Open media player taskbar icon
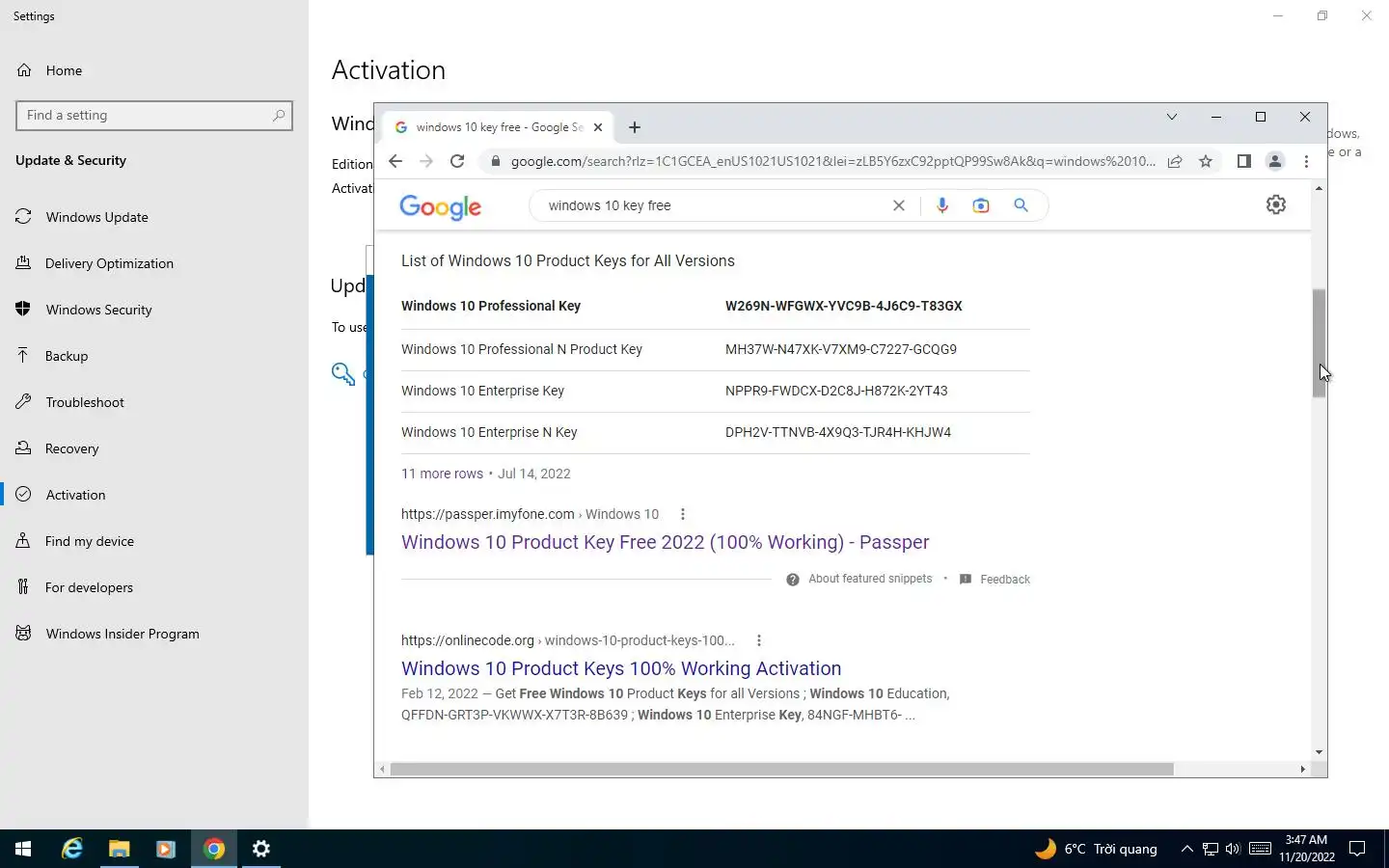Image resolution: width=1389 pixels, height=868 pixels. pyautogui.click(x=166, y=849)
